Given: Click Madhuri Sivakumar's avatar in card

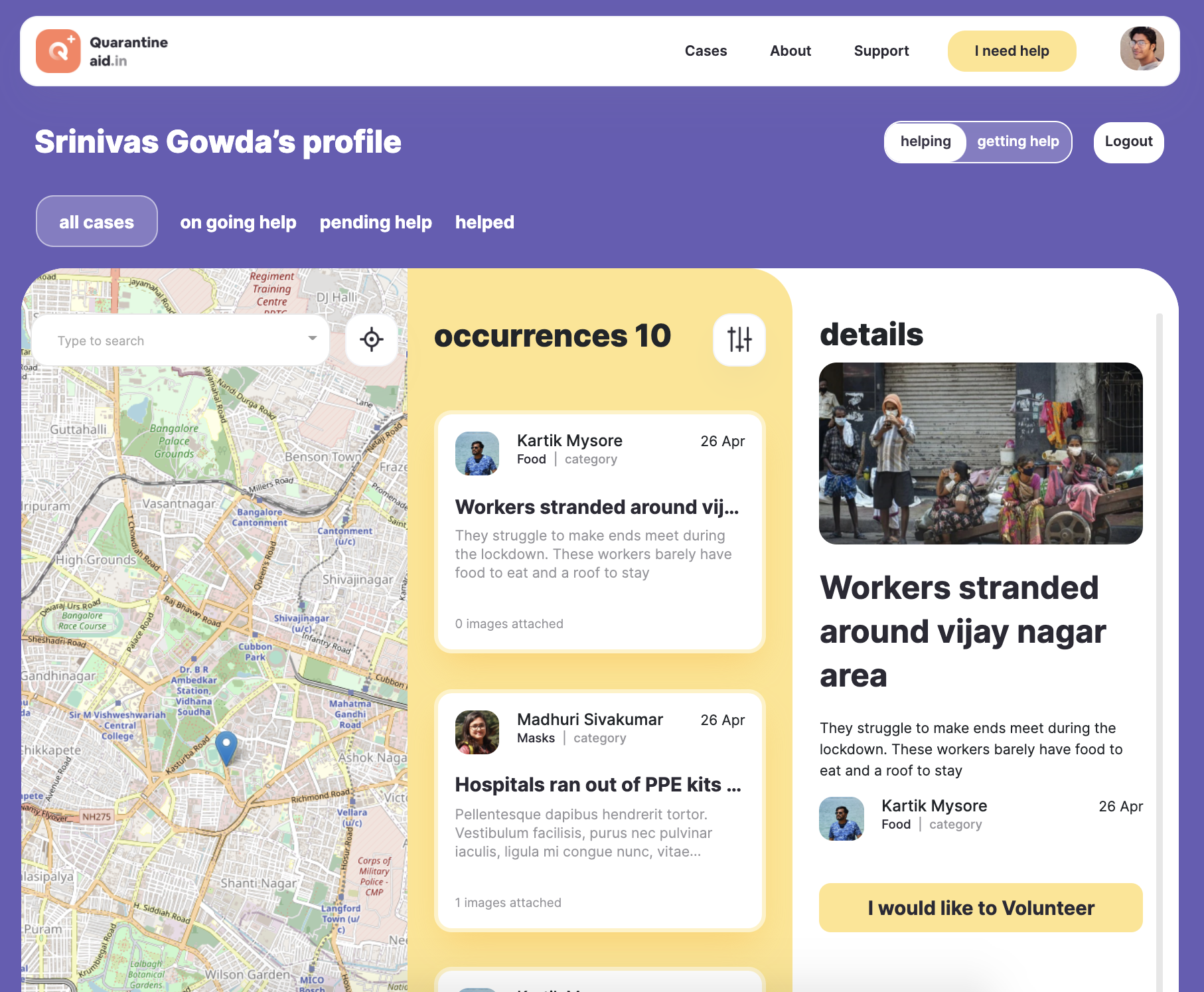Looking at the screenshot, I should (477, 732).
